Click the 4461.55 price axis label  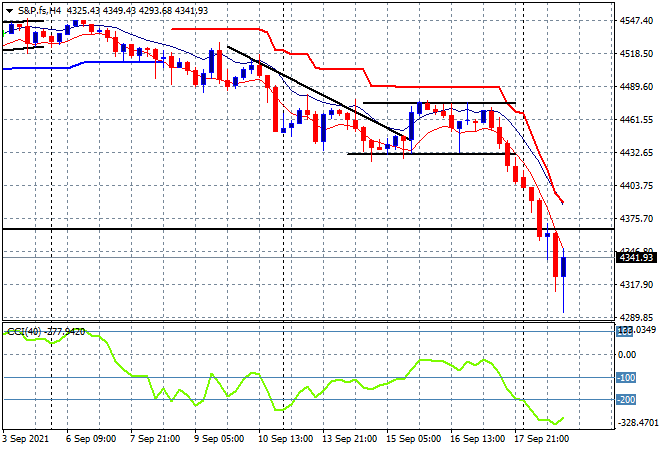[x=636, y=120]
